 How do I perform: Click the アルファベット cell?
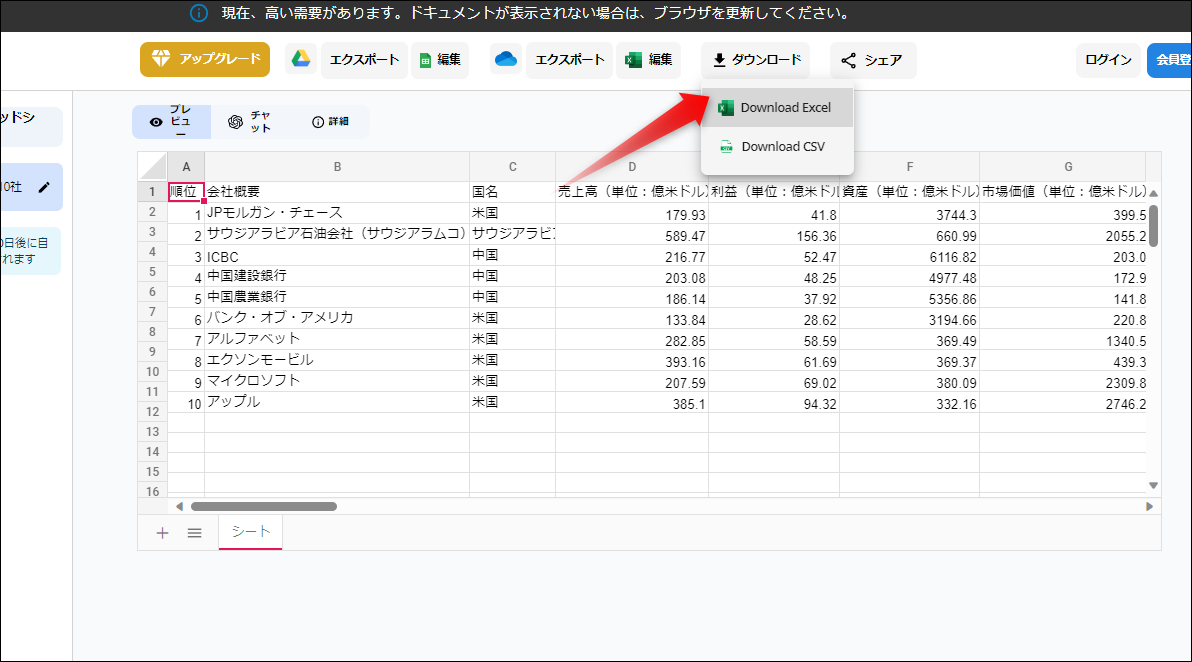[337, 339]
